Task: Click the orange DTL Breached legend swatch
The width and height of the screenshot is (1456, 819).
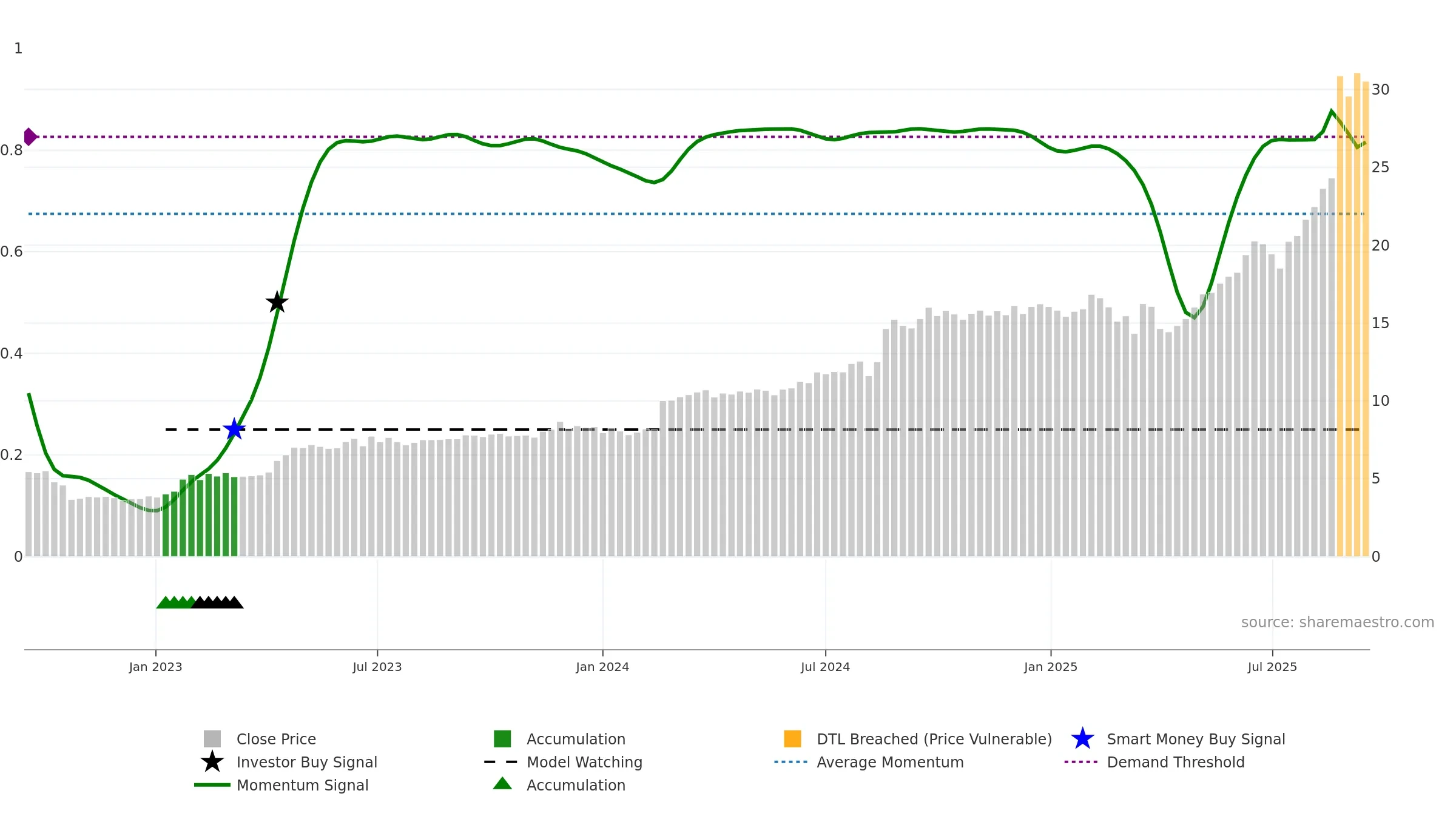Action: click(792, 739)
